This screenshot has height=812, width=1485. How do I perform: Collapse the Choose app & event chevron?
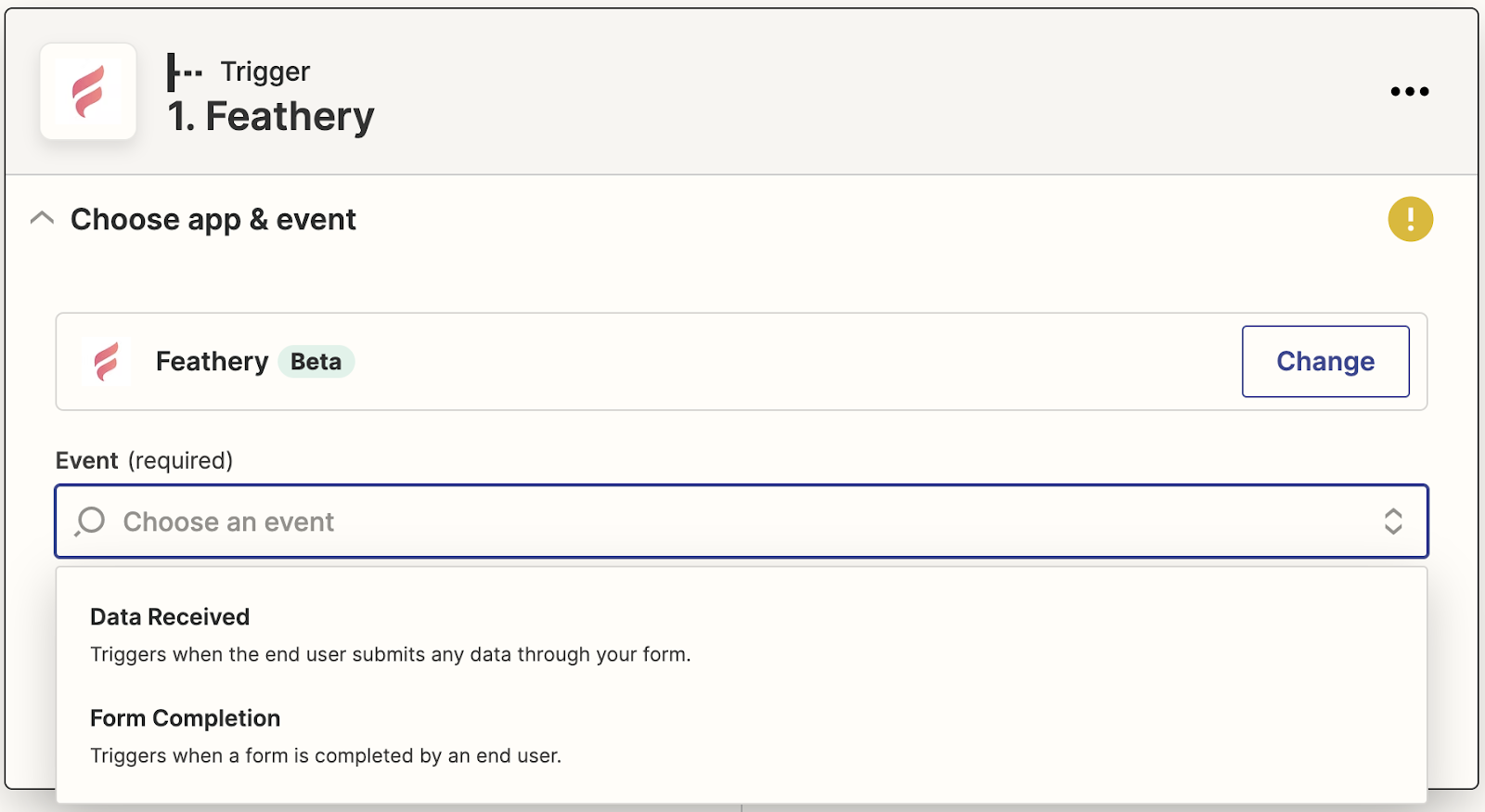[x=42, y=219]
